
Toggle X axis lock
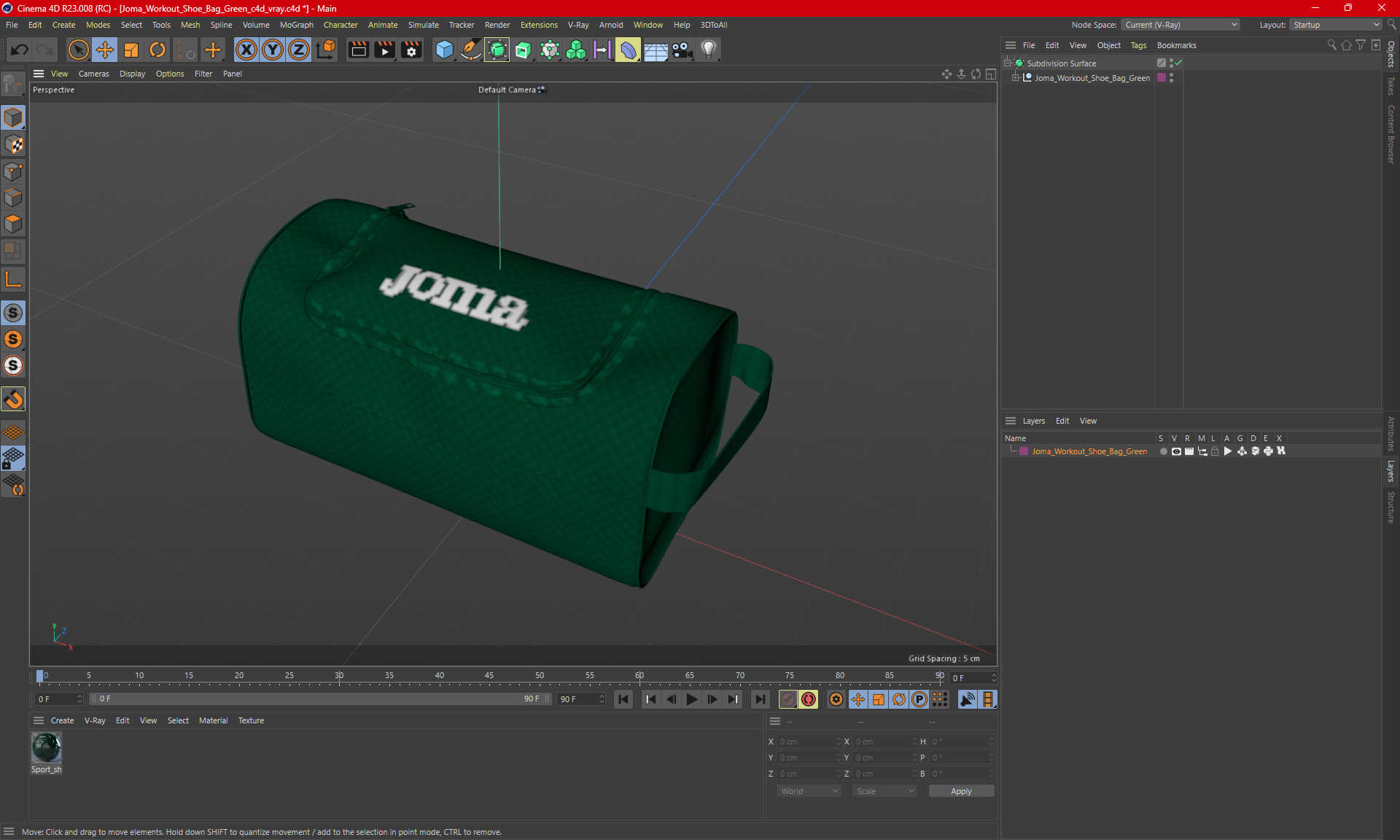click(x=246, y=50)
